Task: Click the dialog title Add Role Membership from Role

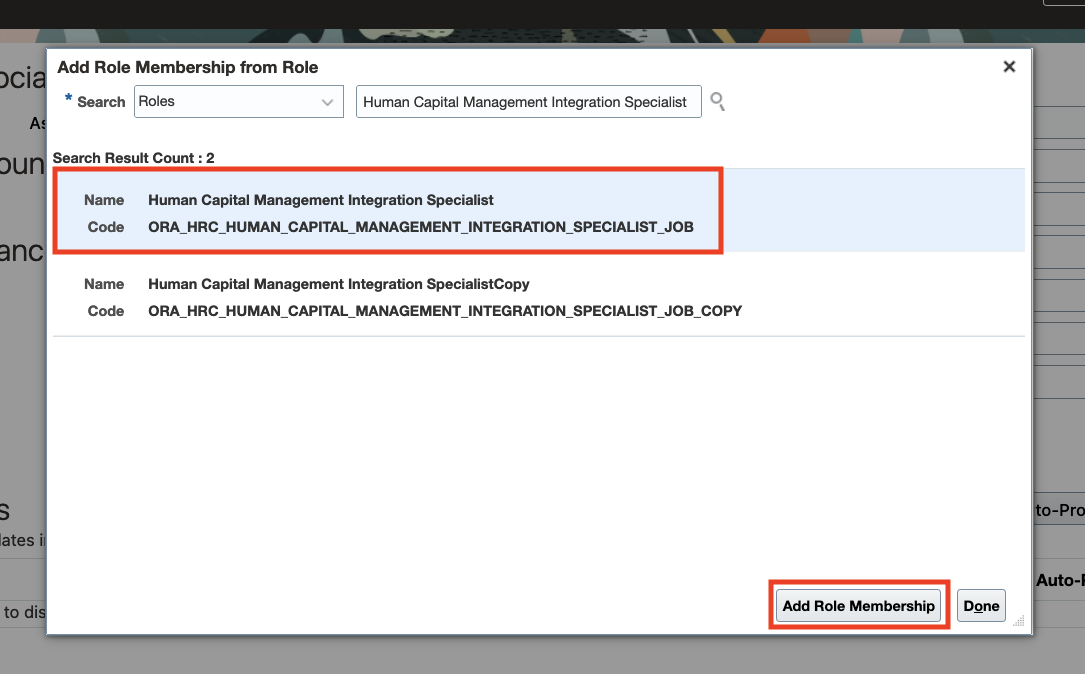Action: [x=188, y=67]
